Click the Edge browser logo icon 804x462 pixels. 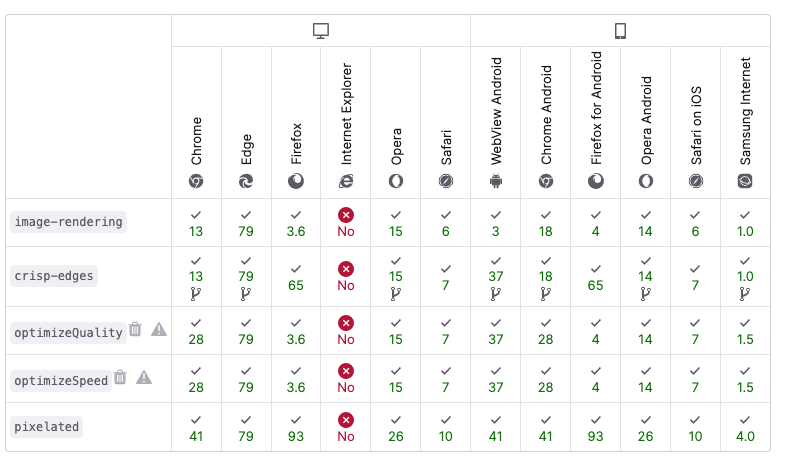tap(246, 181)
